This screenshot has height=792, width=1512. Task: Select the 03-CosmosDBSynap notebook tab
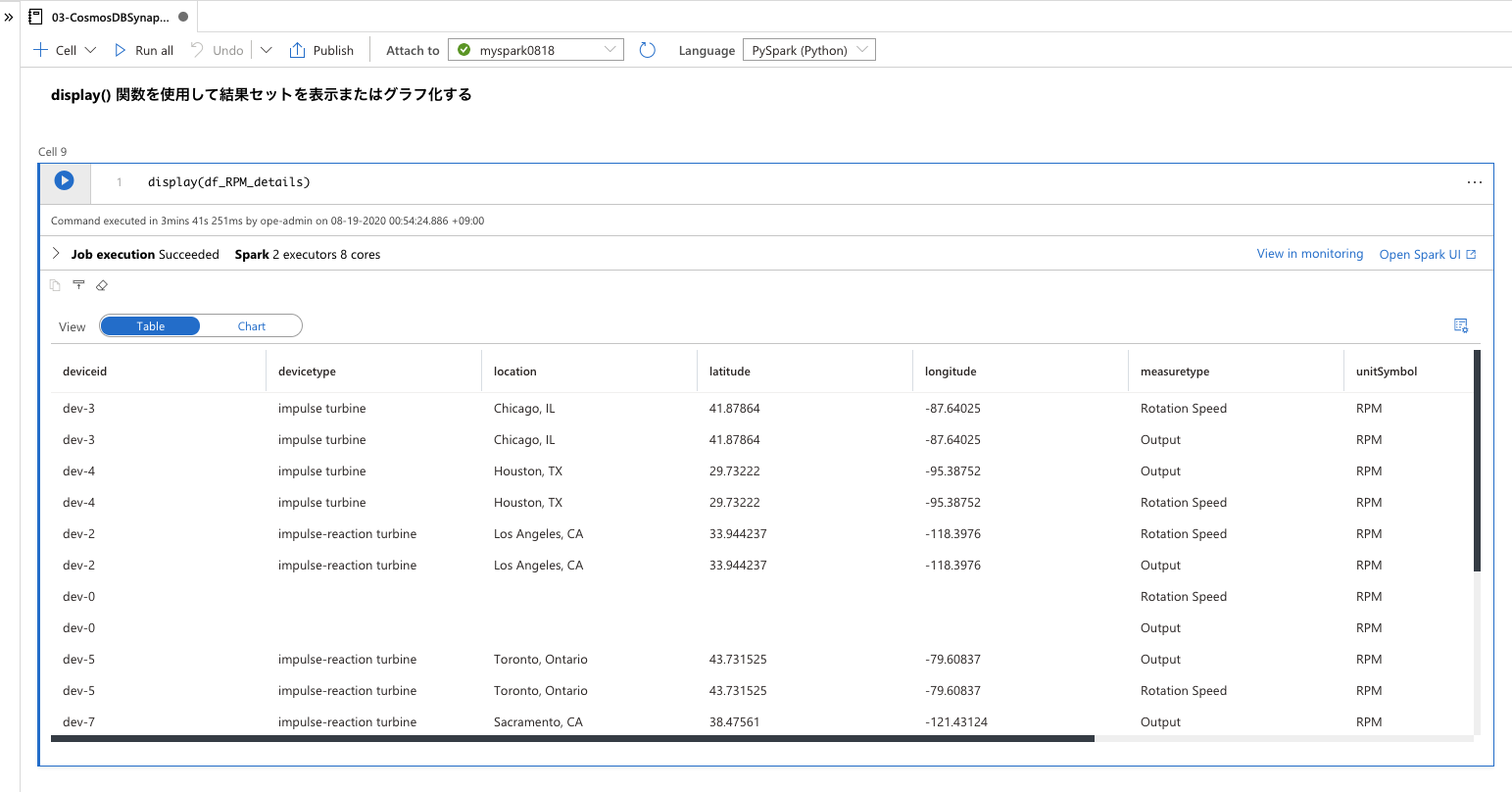109,17
